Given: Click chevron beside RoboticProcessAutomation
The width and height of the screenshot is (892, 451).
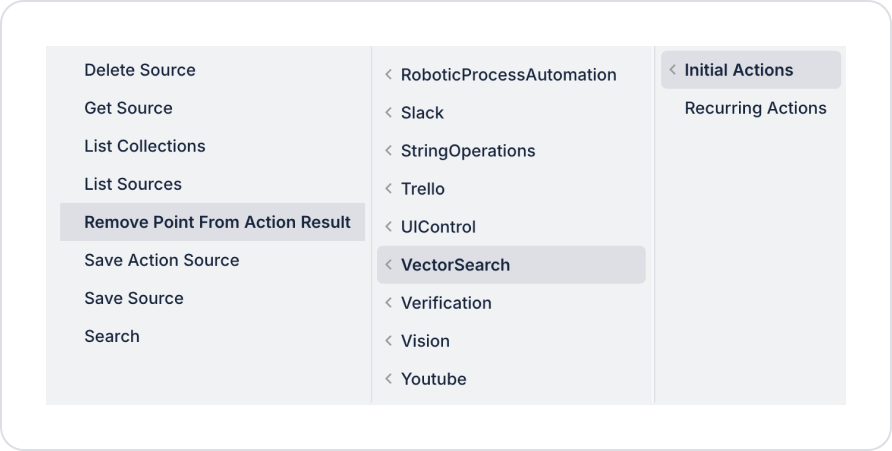Looking at the screenshot, I should click(x=388, y=75).
